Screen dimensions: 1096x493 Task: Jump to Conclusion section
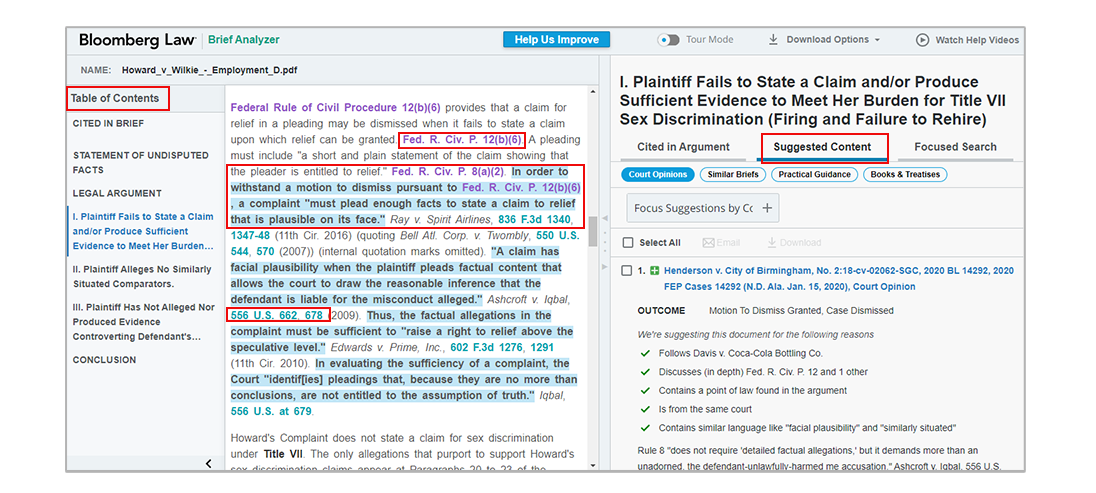coord(104,360)
